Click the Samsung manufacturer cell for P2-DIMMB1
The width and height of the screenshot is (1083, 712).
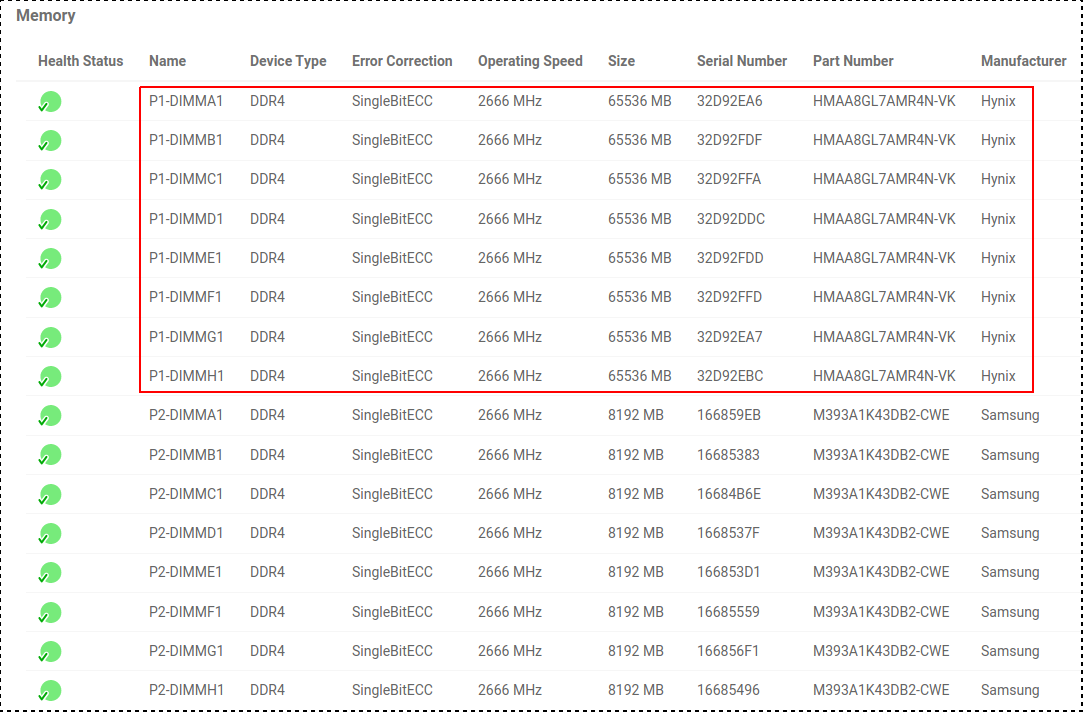1010,455
